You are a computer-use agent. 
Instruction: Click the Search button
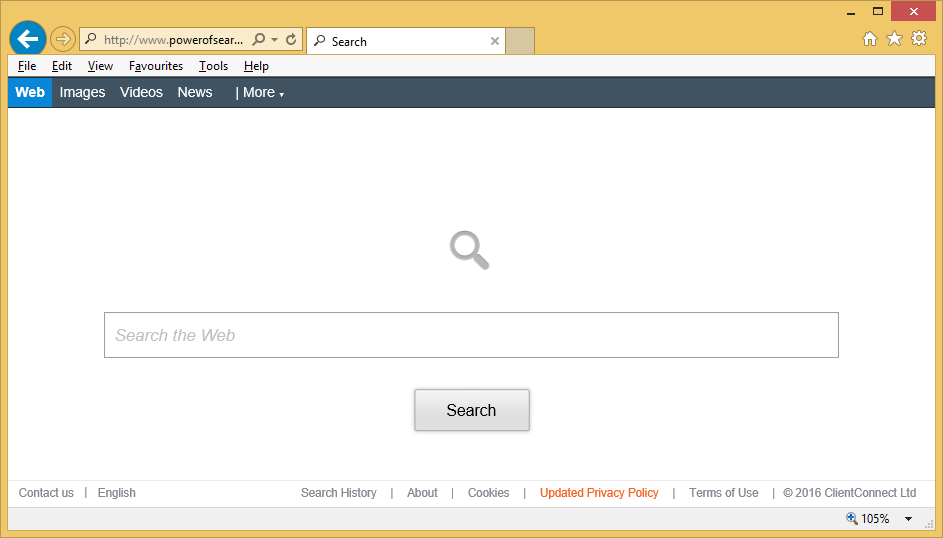tap(472, 410)
